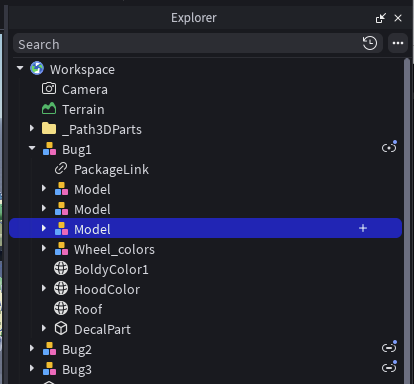
Task: Click the Bug2 model icon
Action: pyautogui.click(x=49, y=349)
